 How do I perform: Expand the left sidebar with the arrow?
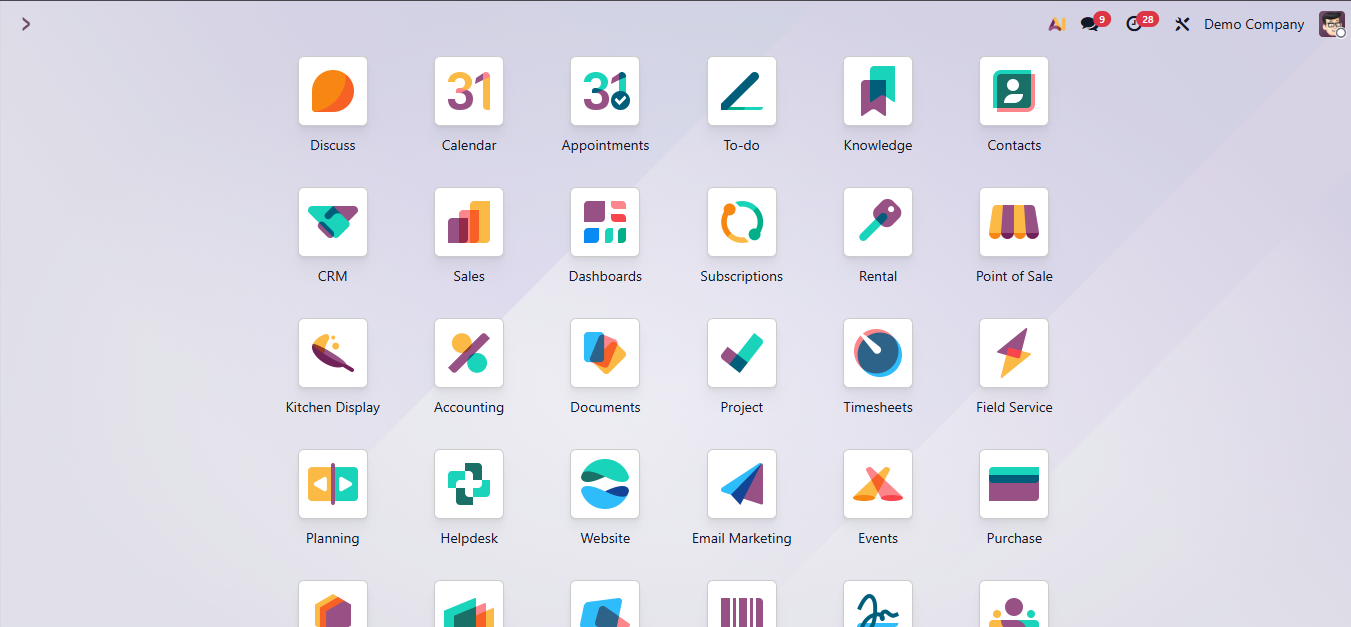26,23
